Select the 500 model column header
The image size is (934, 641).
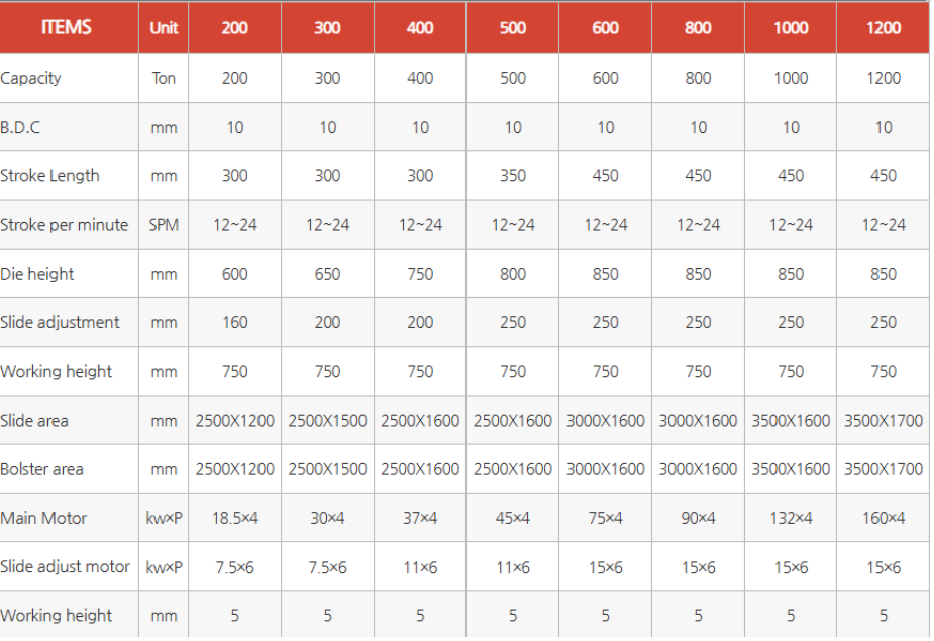pyautogui.click(x=513, y=27)
